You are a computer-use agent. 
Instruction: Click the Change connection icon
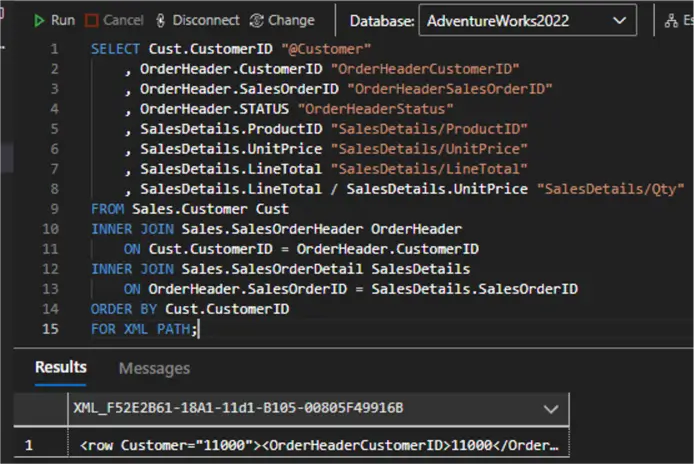pyautogui.click(x=257, y=20)
